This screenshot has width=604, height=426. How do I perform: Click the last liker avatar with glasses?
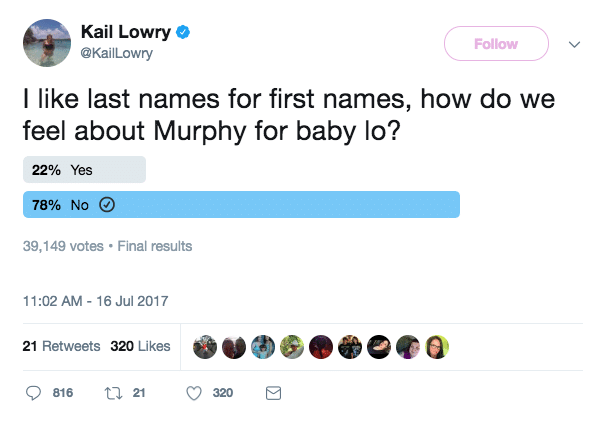click(437, 347)
